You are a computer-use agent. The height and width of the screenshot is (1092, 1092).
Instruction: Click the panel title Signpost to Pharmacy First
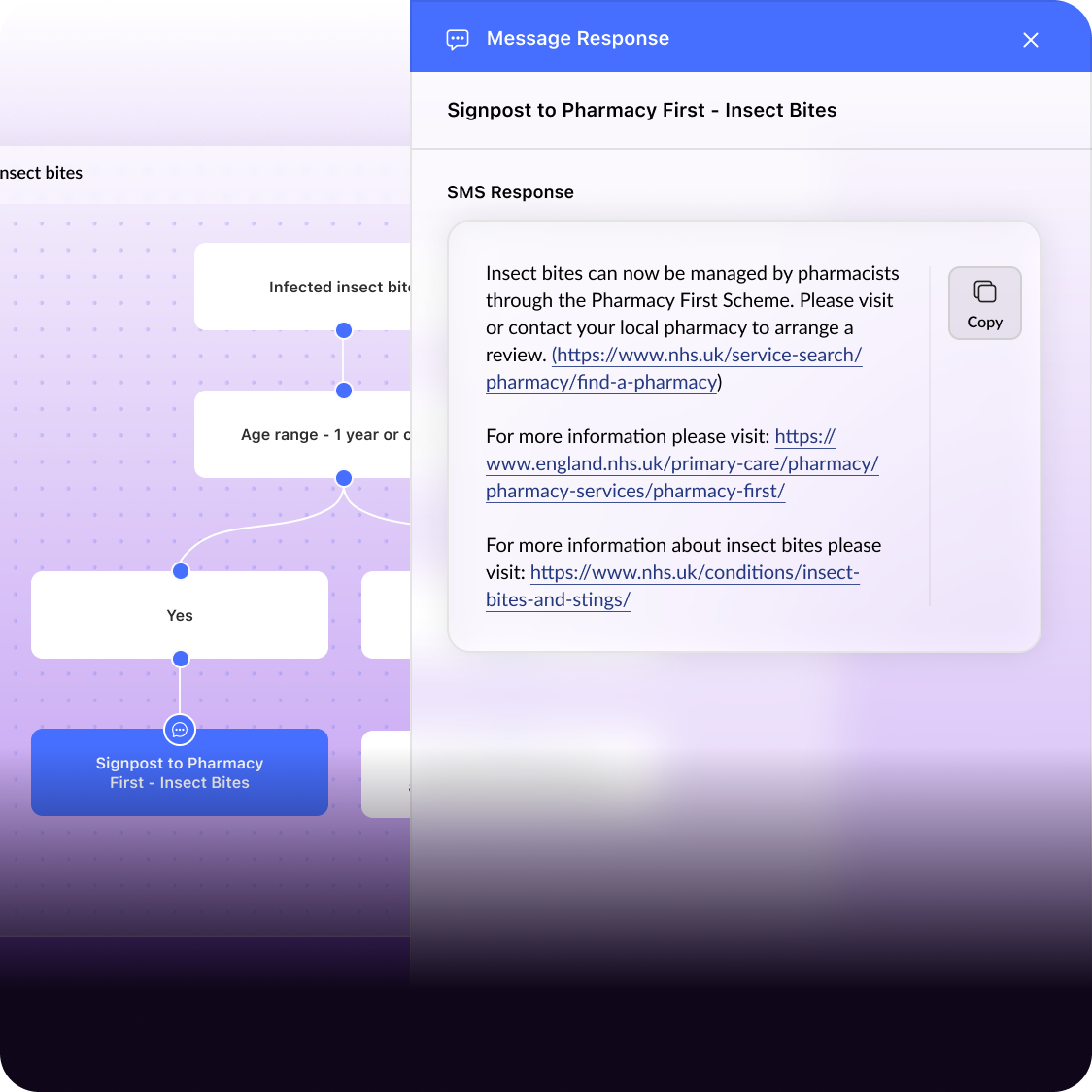pos(641,110)
